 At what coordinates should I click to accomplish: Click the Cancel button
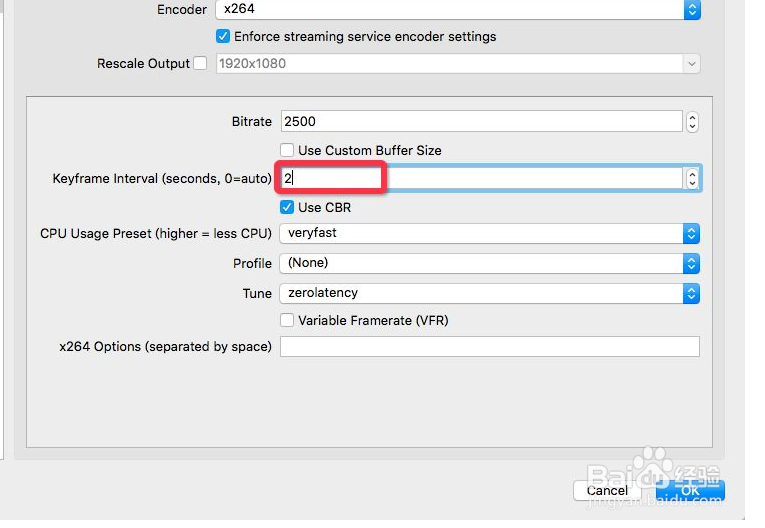607,490
